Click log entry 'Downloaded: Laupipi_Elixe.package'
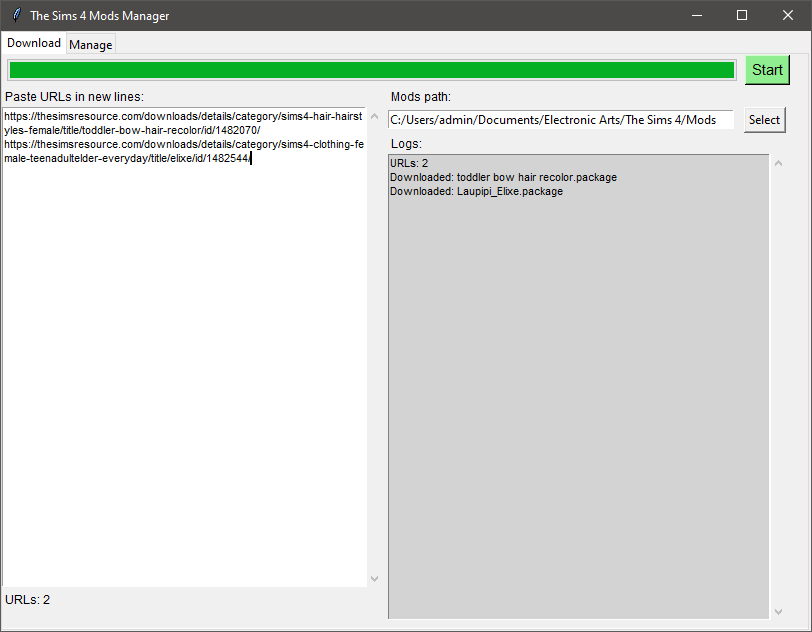This screenshot has width=812, height=632. (x=476, y=191)
